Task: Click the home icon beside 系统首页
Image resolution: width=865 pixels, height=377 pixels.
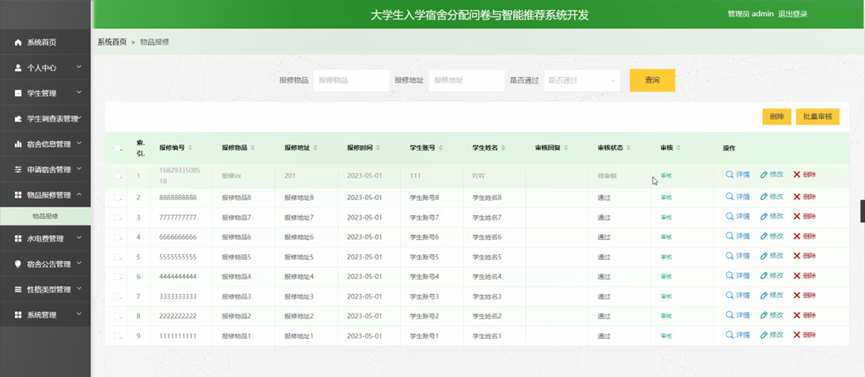Action: (18, 43)
